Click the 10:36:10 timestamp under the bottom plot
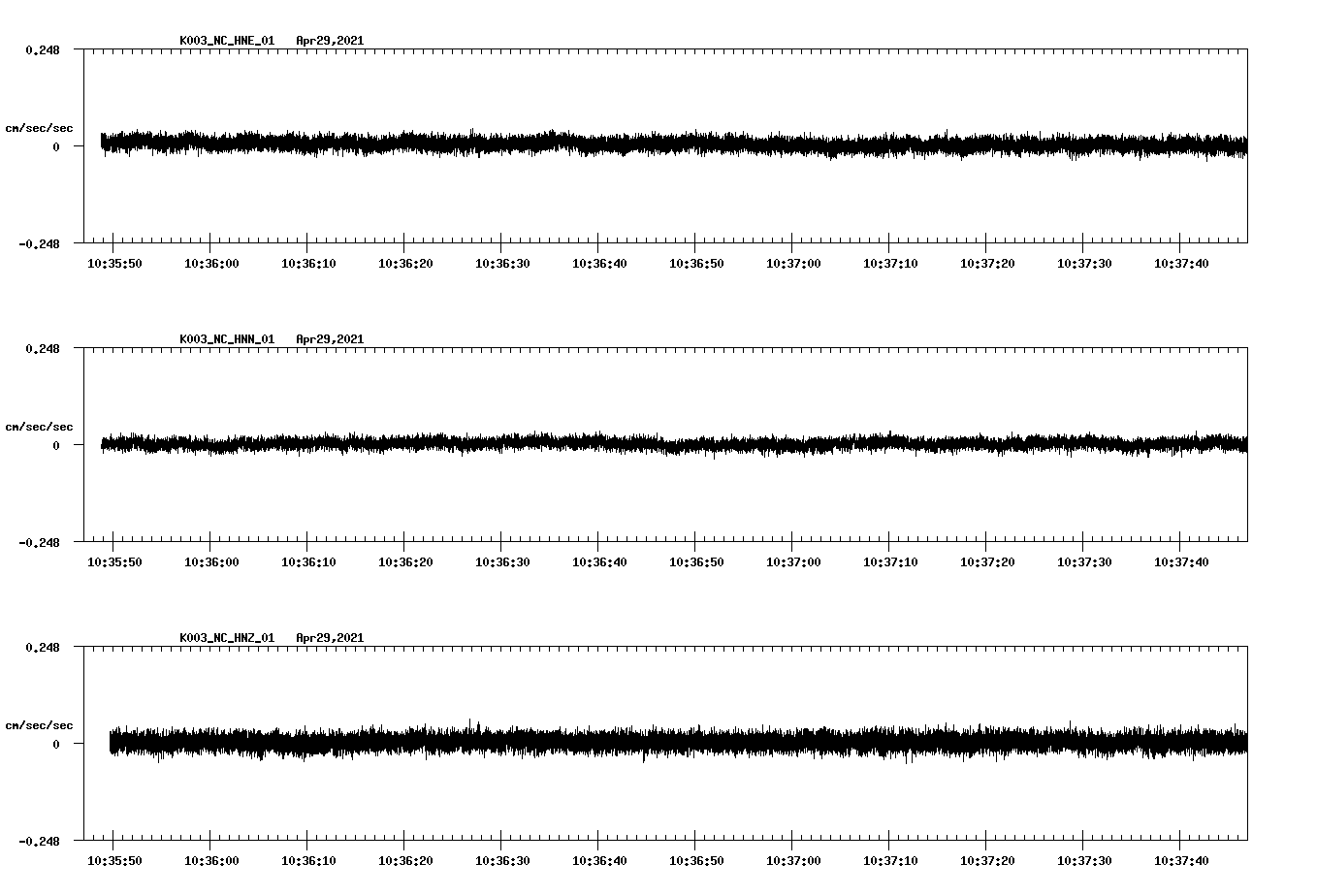 coord(309,859)
